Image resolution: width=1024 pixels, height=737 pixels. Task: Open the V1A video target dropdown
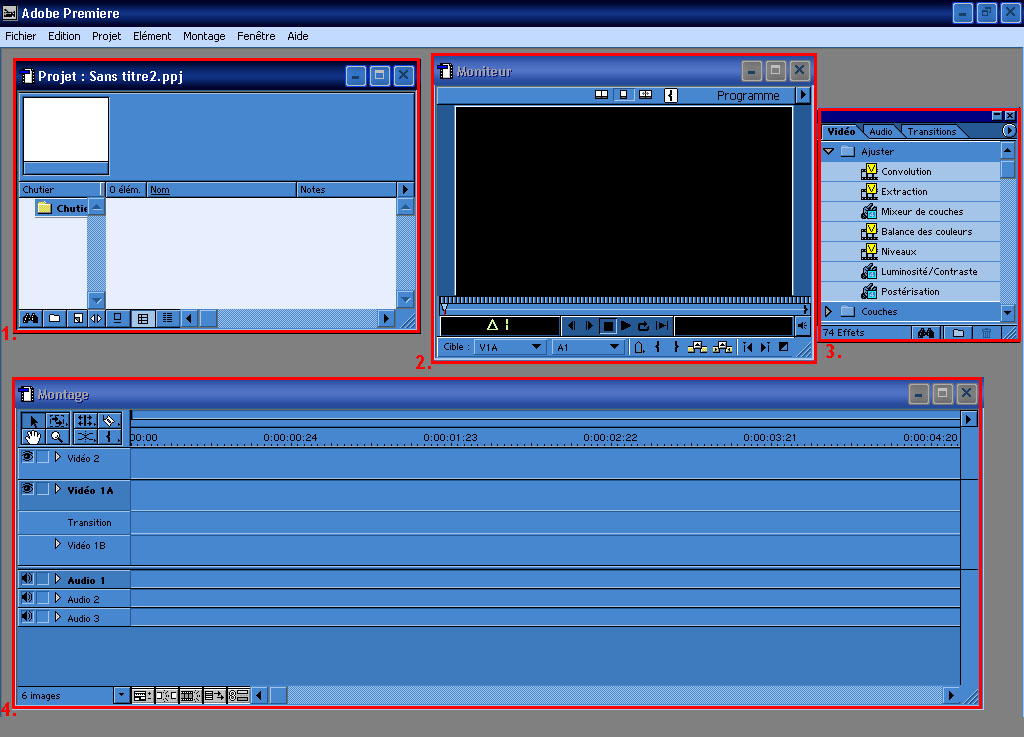[509, 347]
